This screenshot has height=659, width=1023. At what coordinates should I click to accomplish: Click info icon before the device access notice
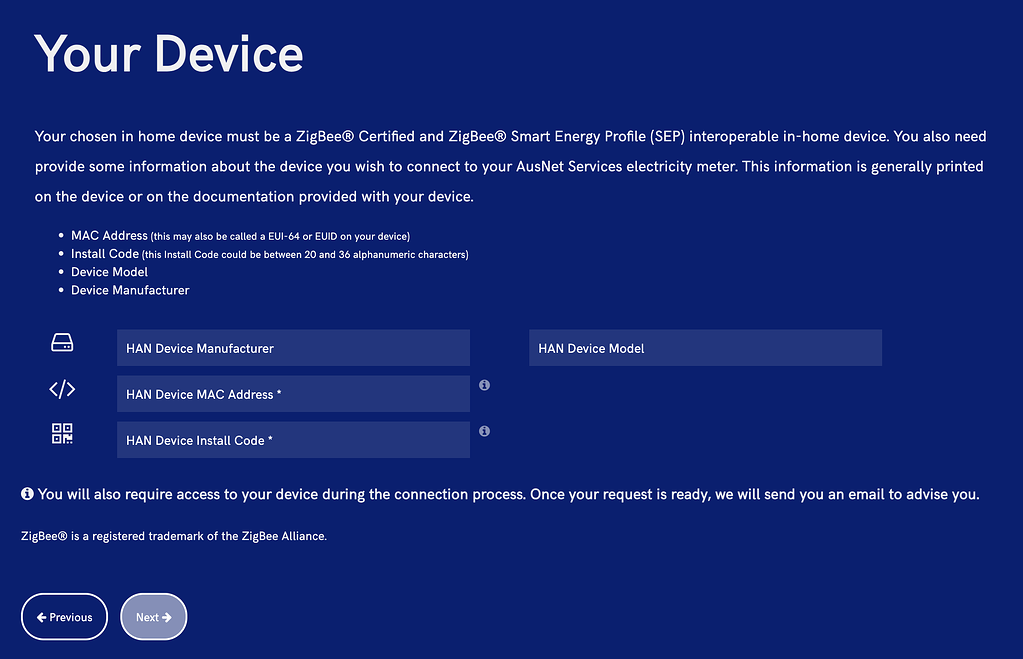27,494
